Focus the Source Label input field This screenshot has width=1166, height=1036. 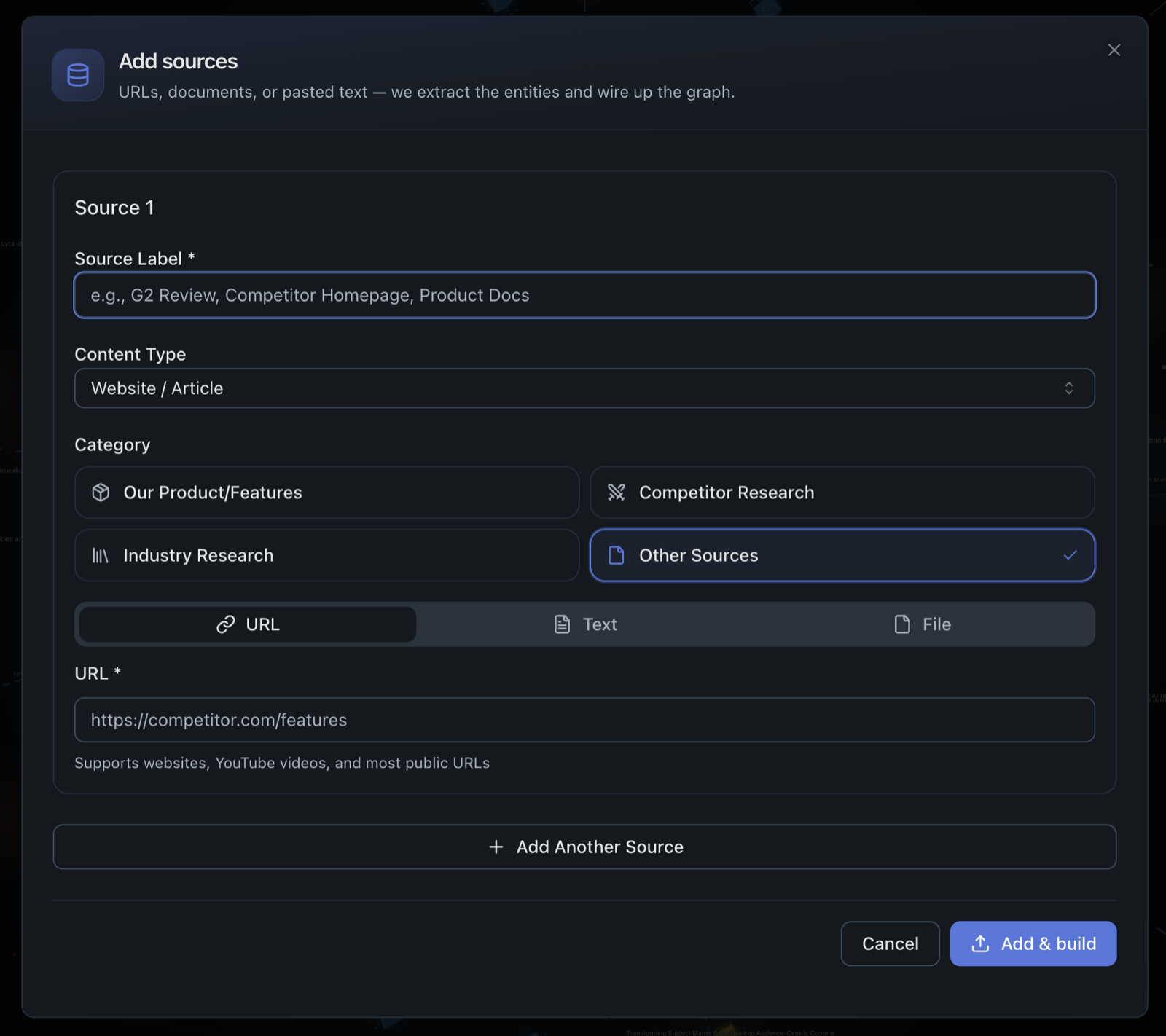(584, 295)
